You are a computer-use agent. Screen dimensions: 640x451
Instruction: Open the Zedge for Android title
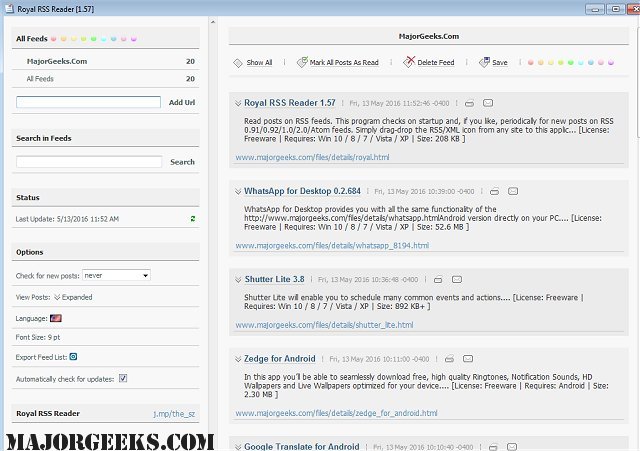[280, 359]
